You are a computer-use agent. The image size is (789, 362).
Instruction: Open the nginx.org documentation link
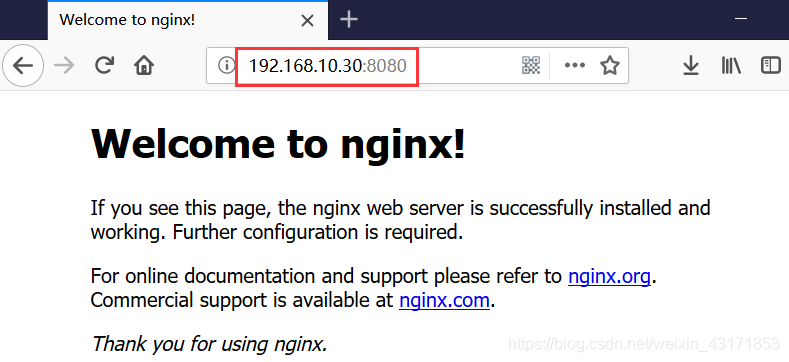(x=609, y=276)
